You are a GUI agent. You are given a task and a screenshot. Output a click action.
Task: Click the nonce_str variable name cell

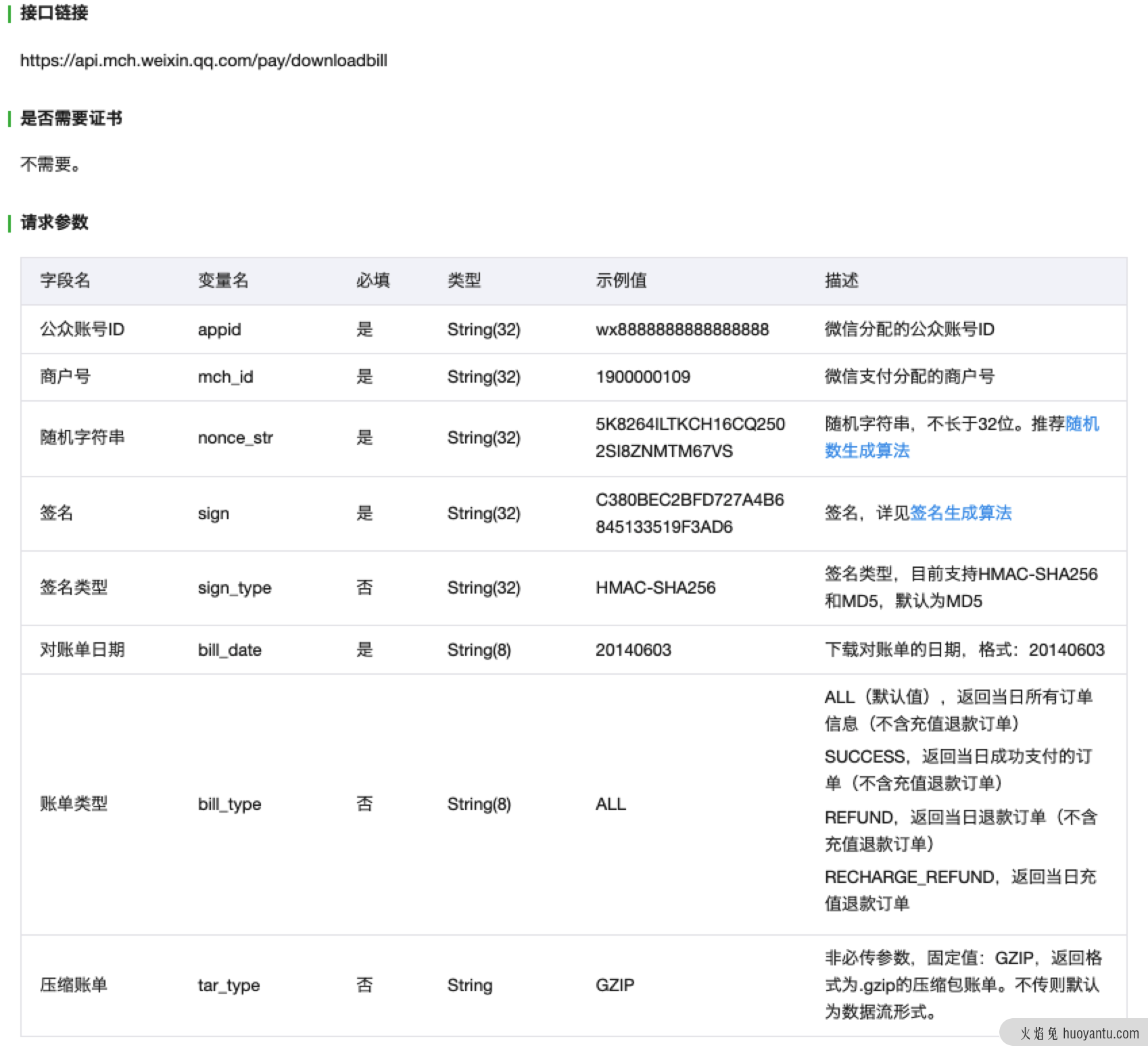pos(235,438)
